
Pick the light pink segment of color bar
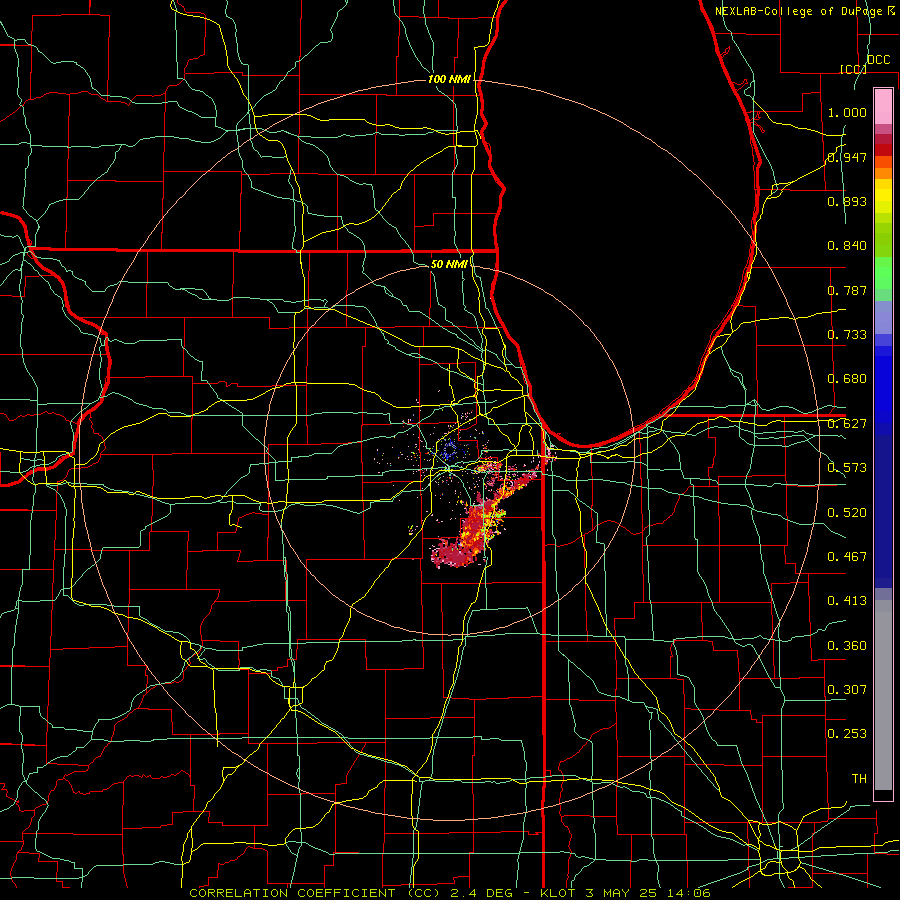(x=883, y=107)
